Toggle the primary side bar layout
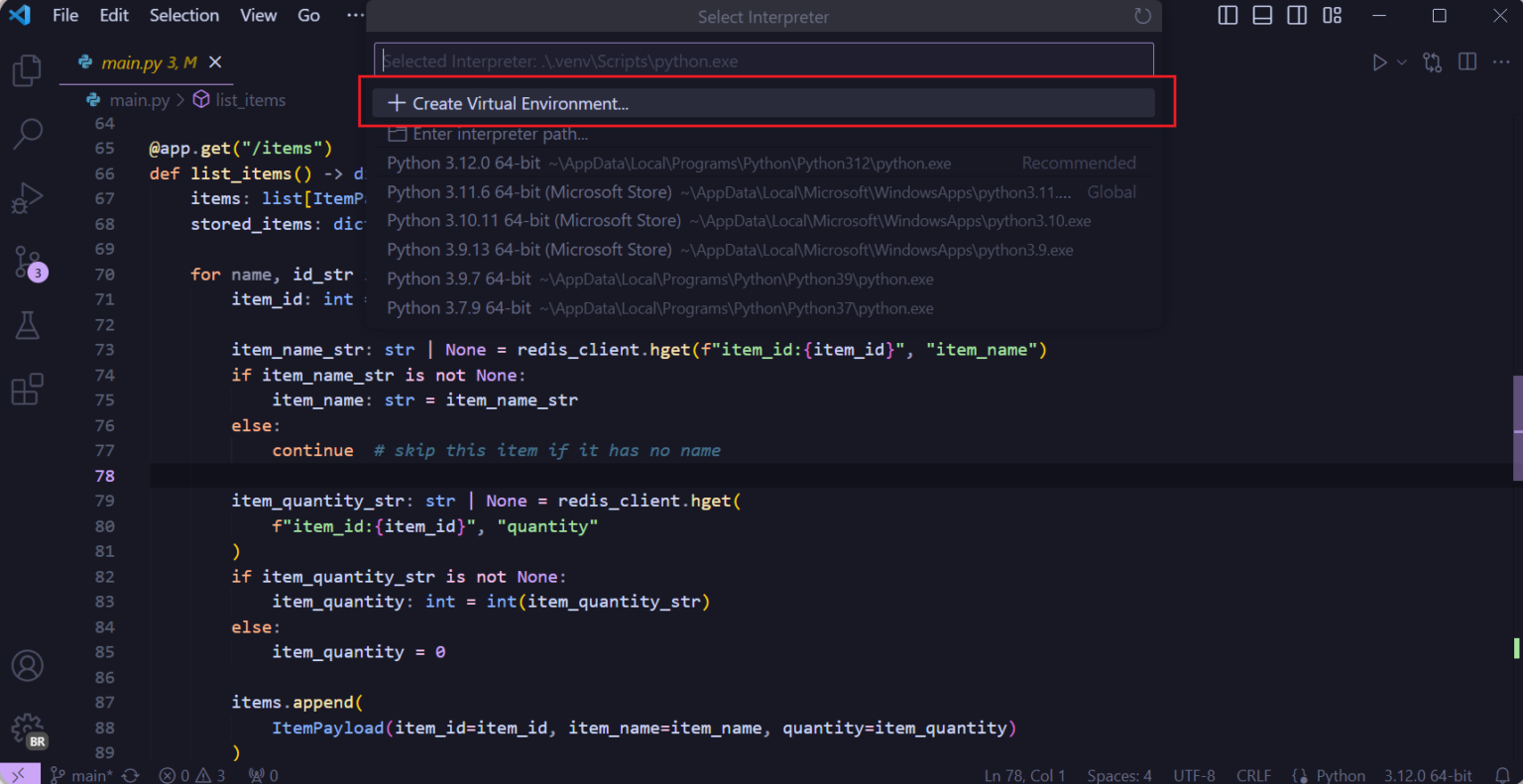The image size is (1523, 784). 1228,16
